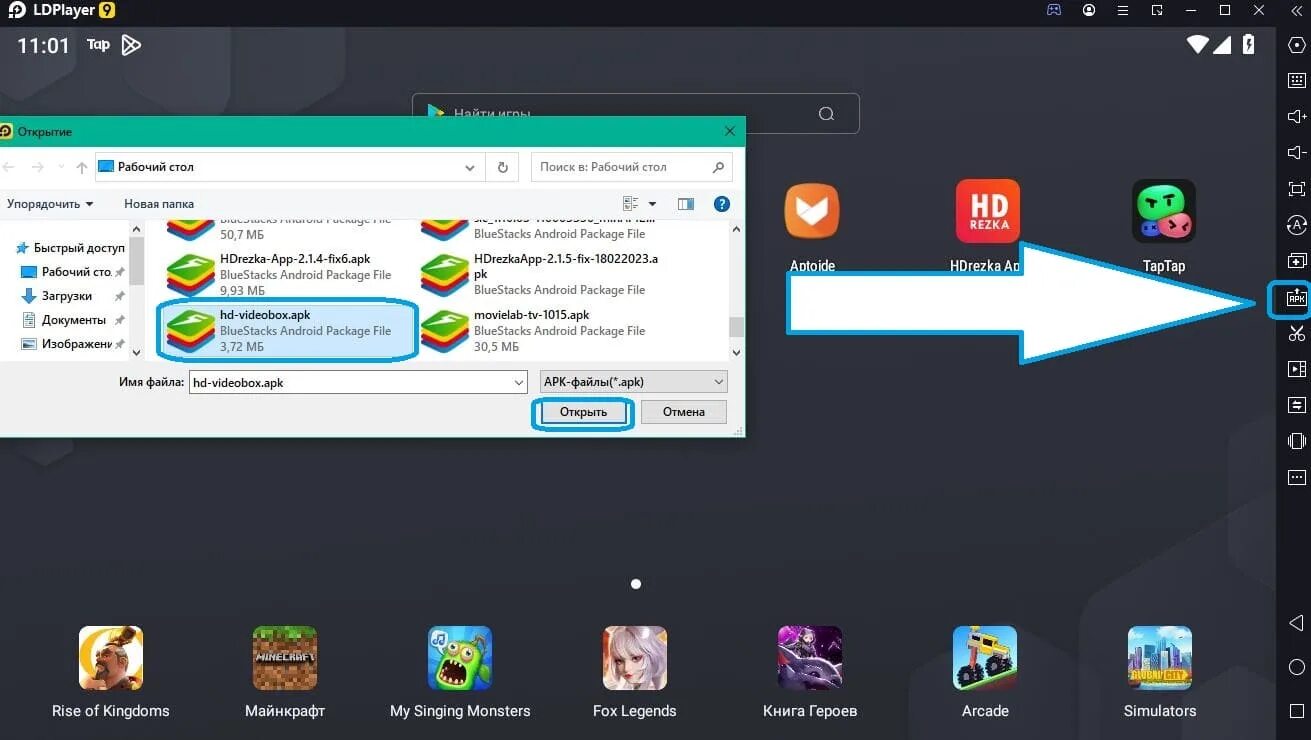The image size is (1311, 740).
Task: Open account icon in LDPlayer title bar
Action: [1089, 10]
